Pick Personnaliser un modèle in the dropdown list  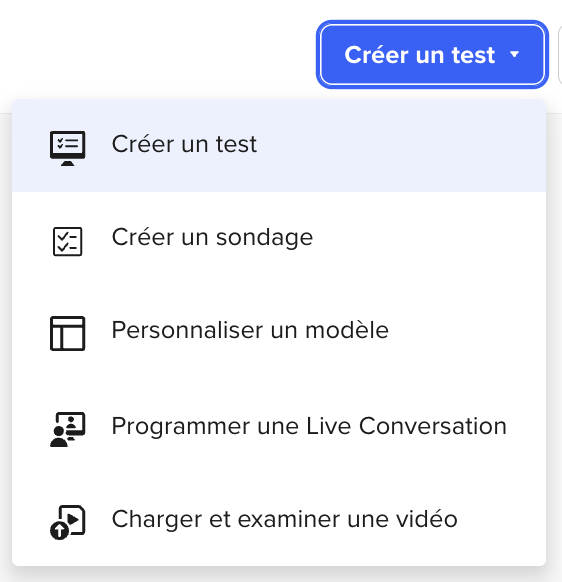[279, 331]
